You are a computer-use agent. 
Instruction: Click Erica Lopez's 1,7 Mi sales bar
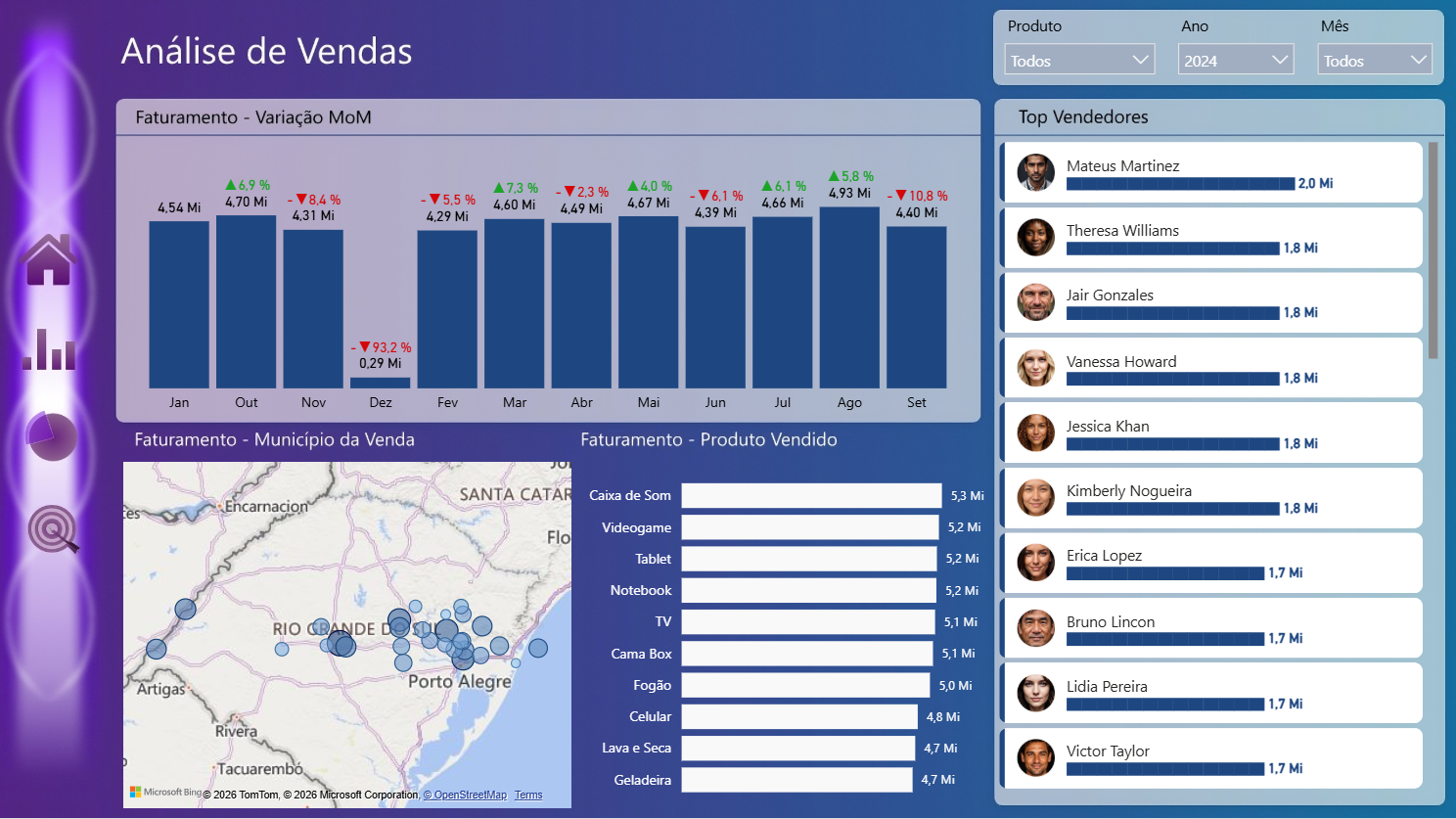click(1165, 573)
